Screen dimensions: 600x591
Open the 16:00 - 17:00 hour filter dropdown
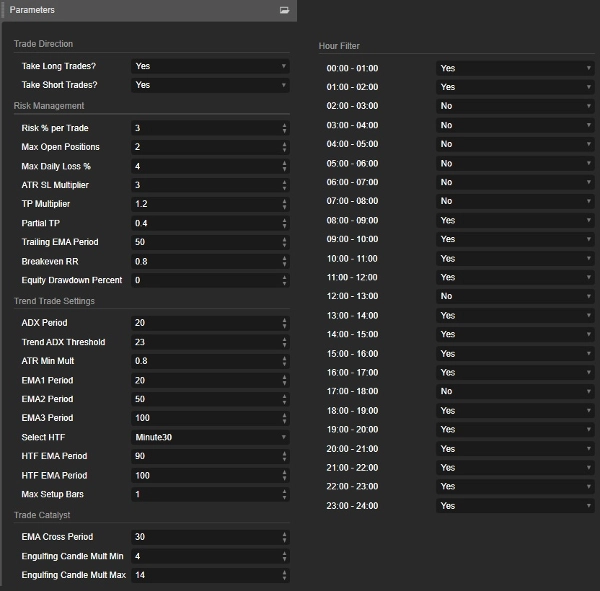tap(515, 372)
